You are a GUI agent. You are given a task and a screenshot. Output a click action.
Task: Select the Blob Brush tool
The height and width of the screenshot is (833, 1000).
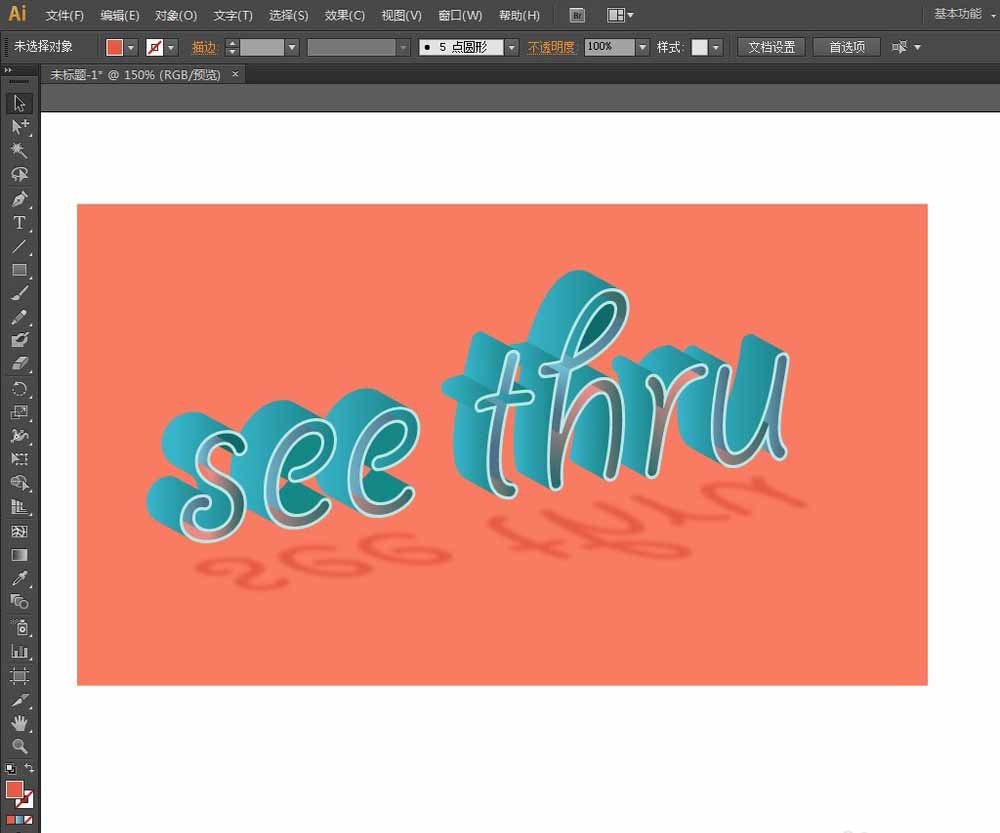(x=19, y=340)
